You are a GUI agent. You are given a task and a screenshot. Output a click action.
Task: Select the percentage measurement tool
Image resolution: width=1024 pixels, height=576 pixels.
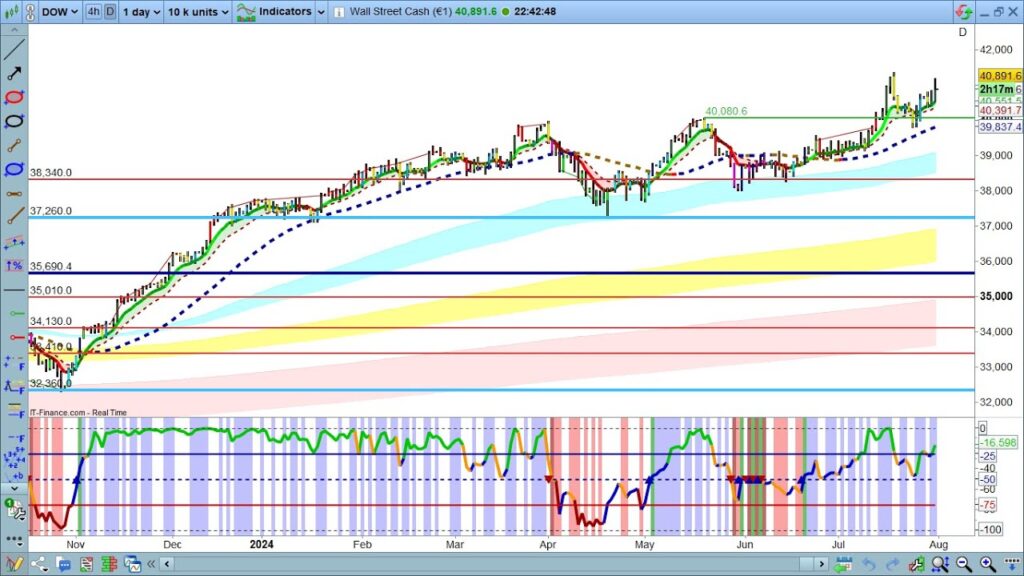pos(14,266)
